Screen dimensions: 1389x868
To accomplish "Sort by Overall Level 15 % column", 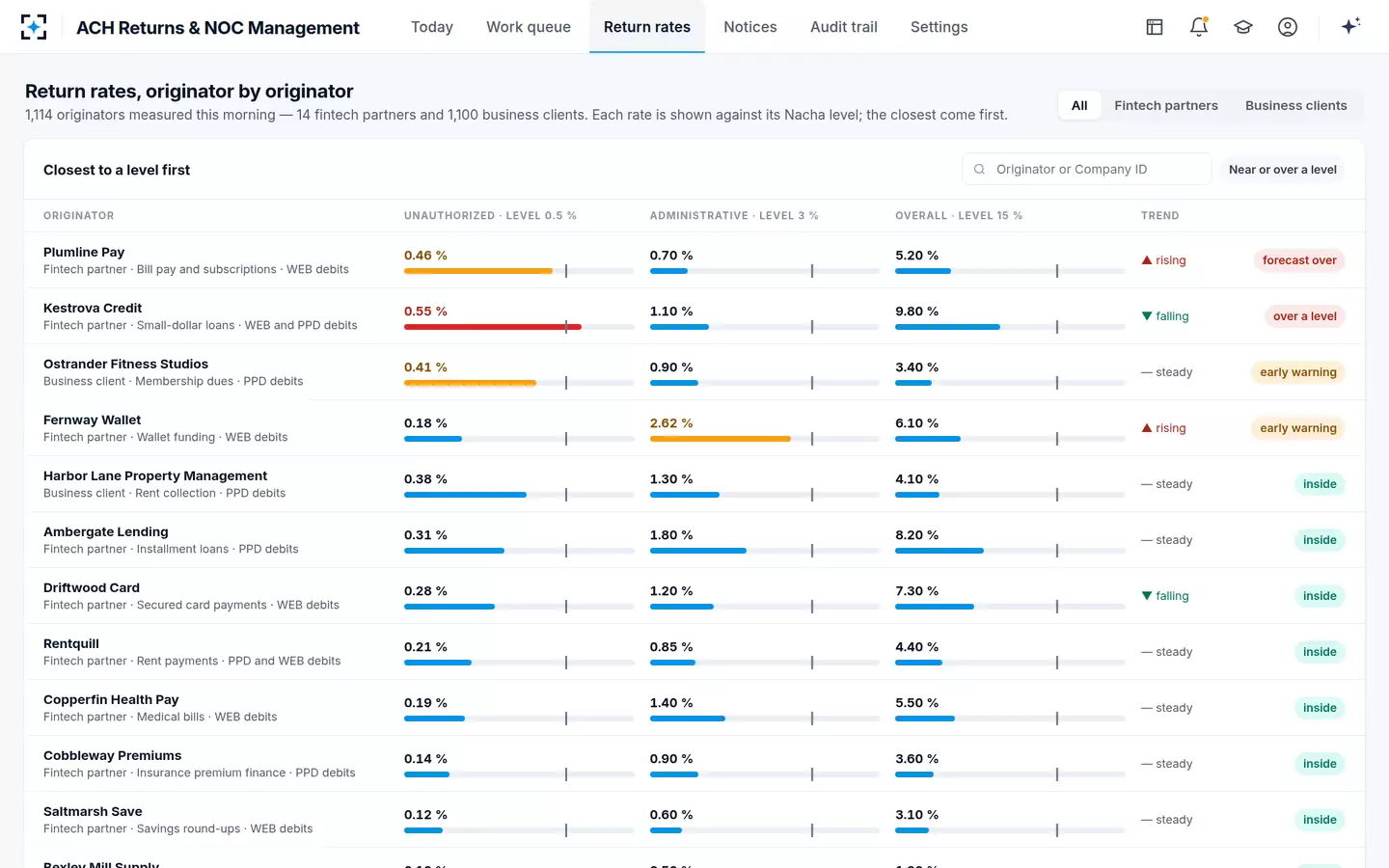I will (x=959, y=216).
